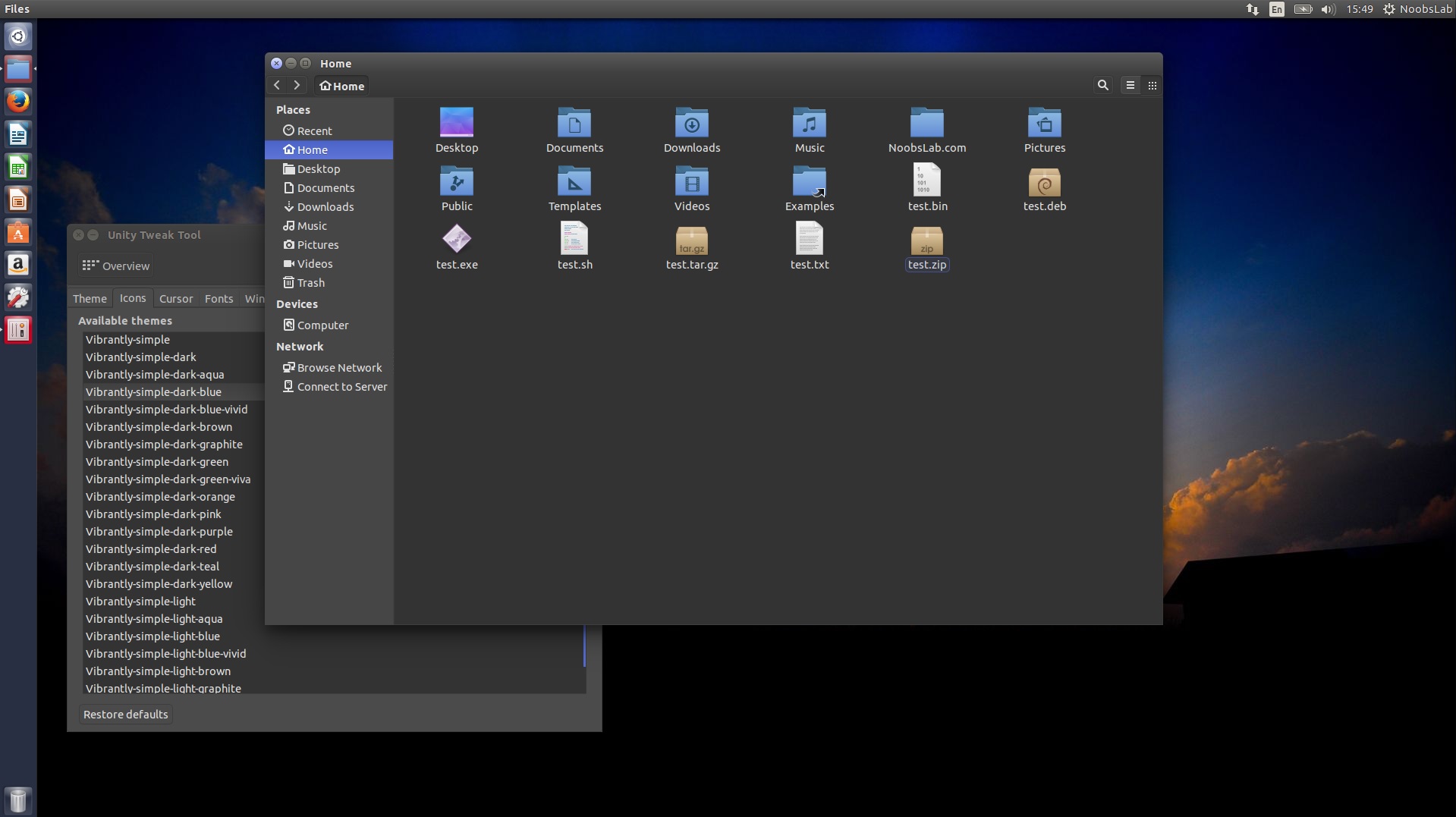The image size is (1456, 817).
Task: Go back in Files navigation
Action: tap(277, 86)
